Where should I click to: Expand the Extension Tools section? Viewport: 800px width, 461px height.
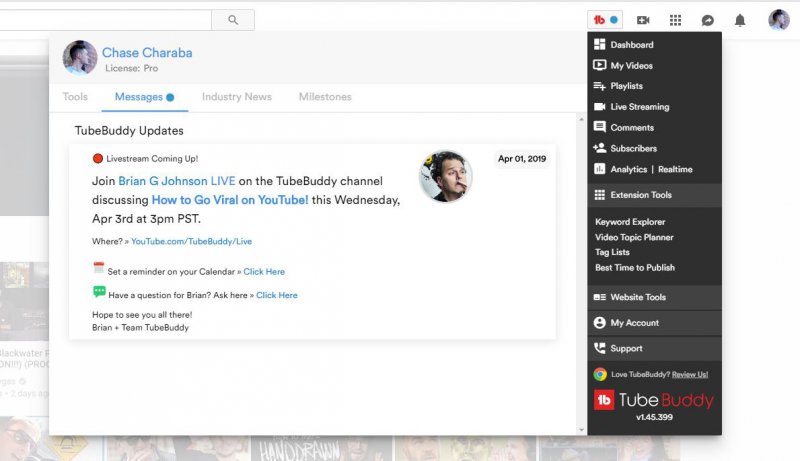coord(640,195)
